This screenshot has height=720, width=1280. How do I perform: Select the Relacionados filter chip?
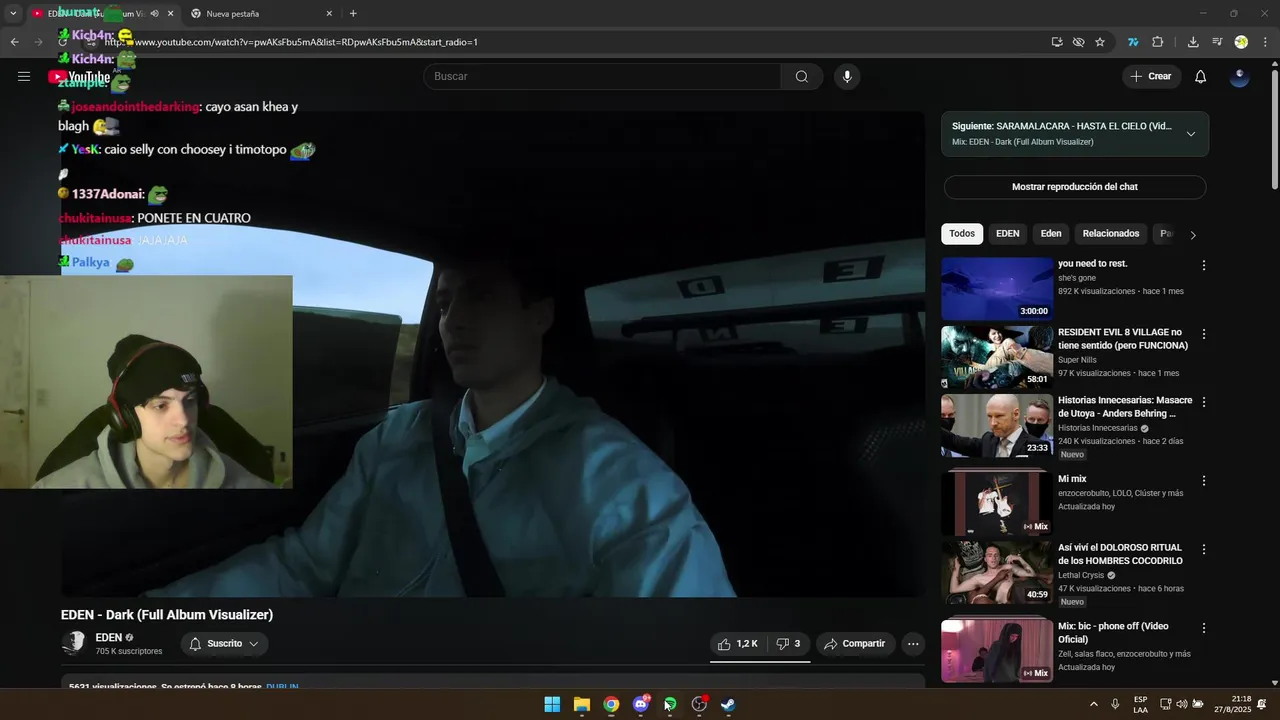pos(1111,234)
